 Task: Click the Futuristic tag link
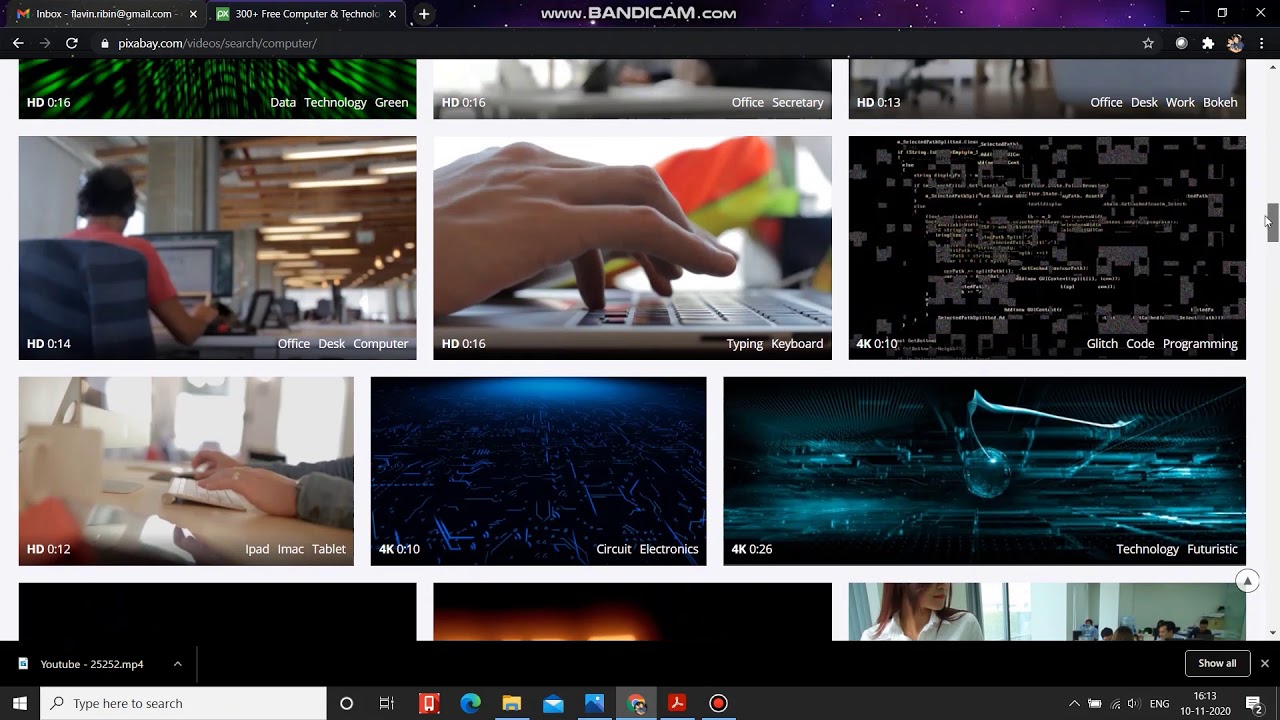pos(1213,549)
